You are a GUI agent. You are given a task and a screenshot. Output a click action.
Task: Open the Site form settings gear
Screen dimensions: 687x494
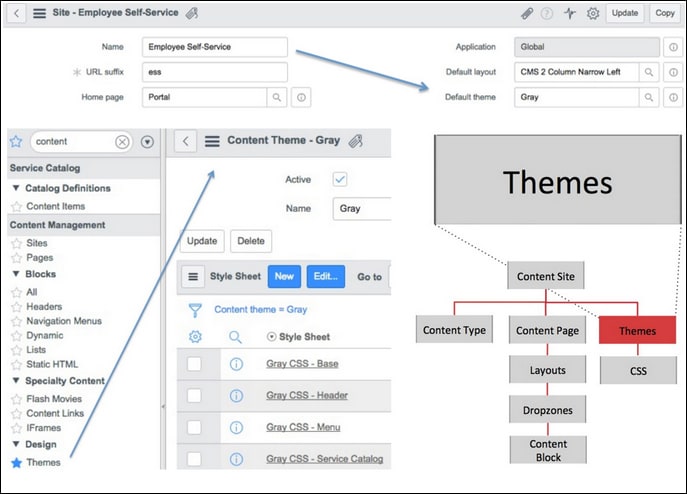click(593, 14)
